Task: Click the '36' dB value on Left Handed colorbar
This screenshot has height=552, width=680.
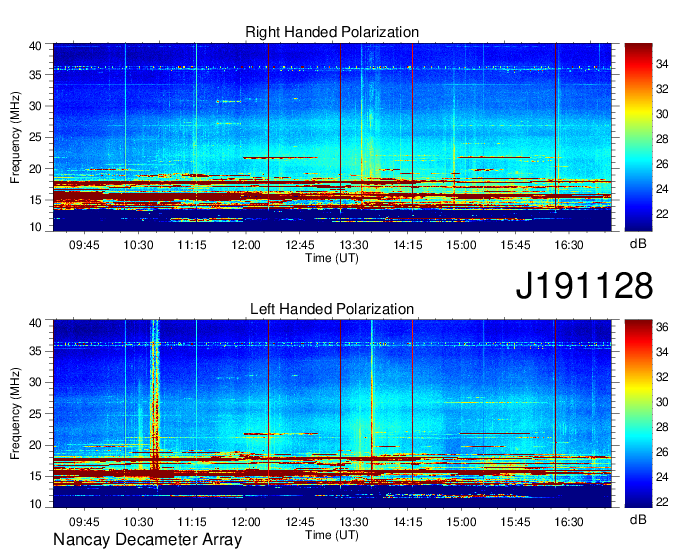Action: (662, 327)
